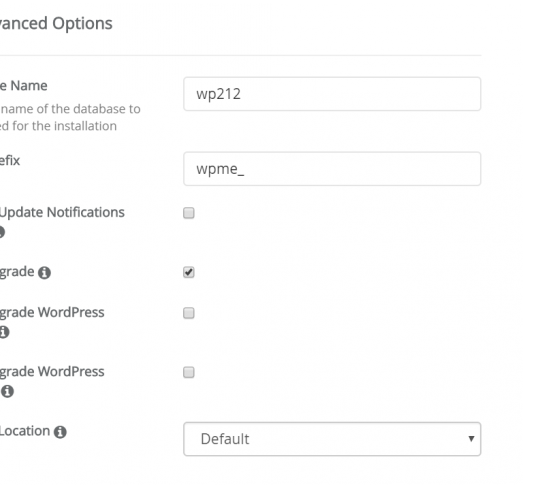Click the 'Location' label text

(x=25, y=431)
